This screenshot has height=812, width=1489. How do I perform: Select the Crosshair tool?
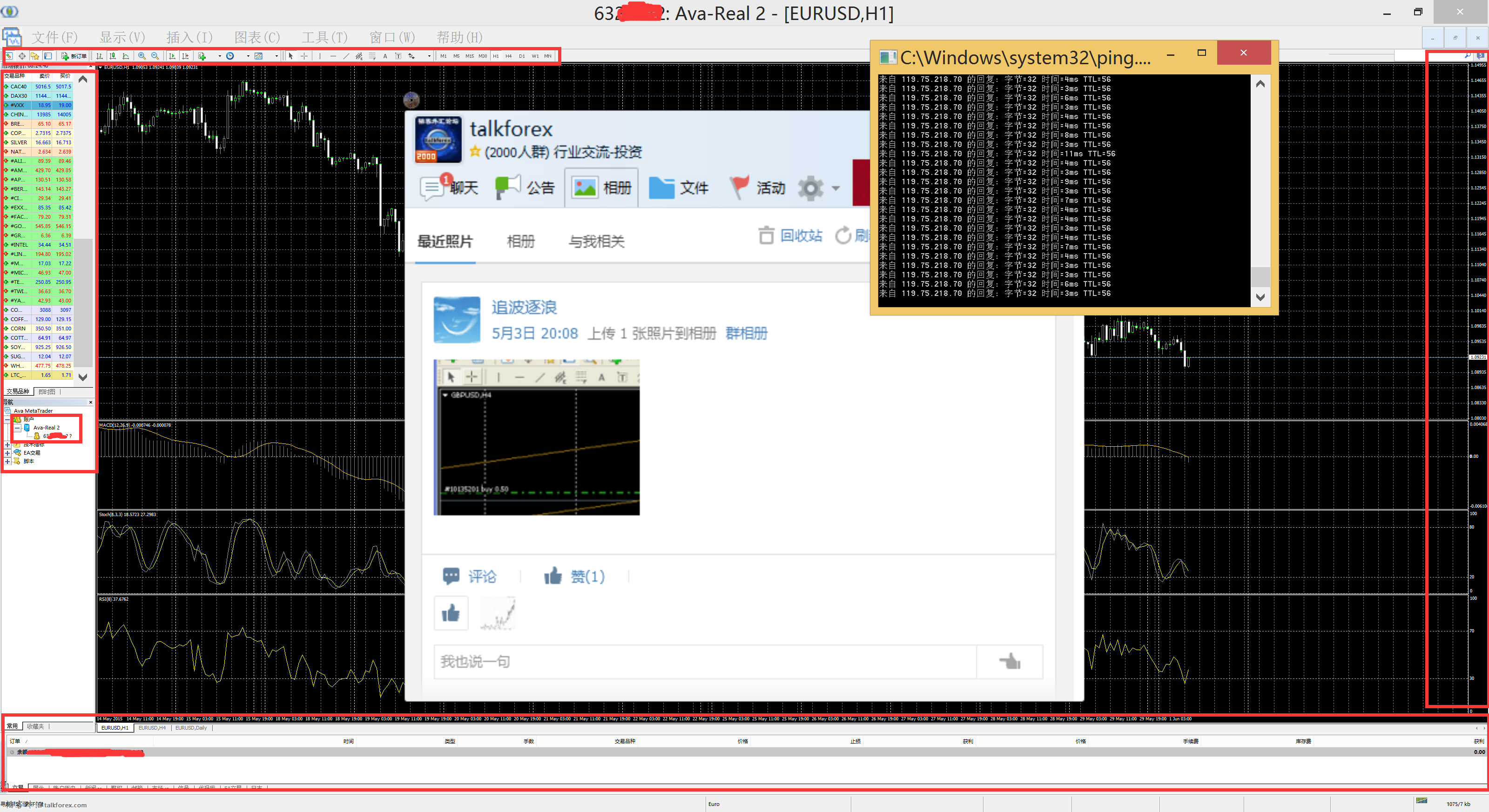304,56
